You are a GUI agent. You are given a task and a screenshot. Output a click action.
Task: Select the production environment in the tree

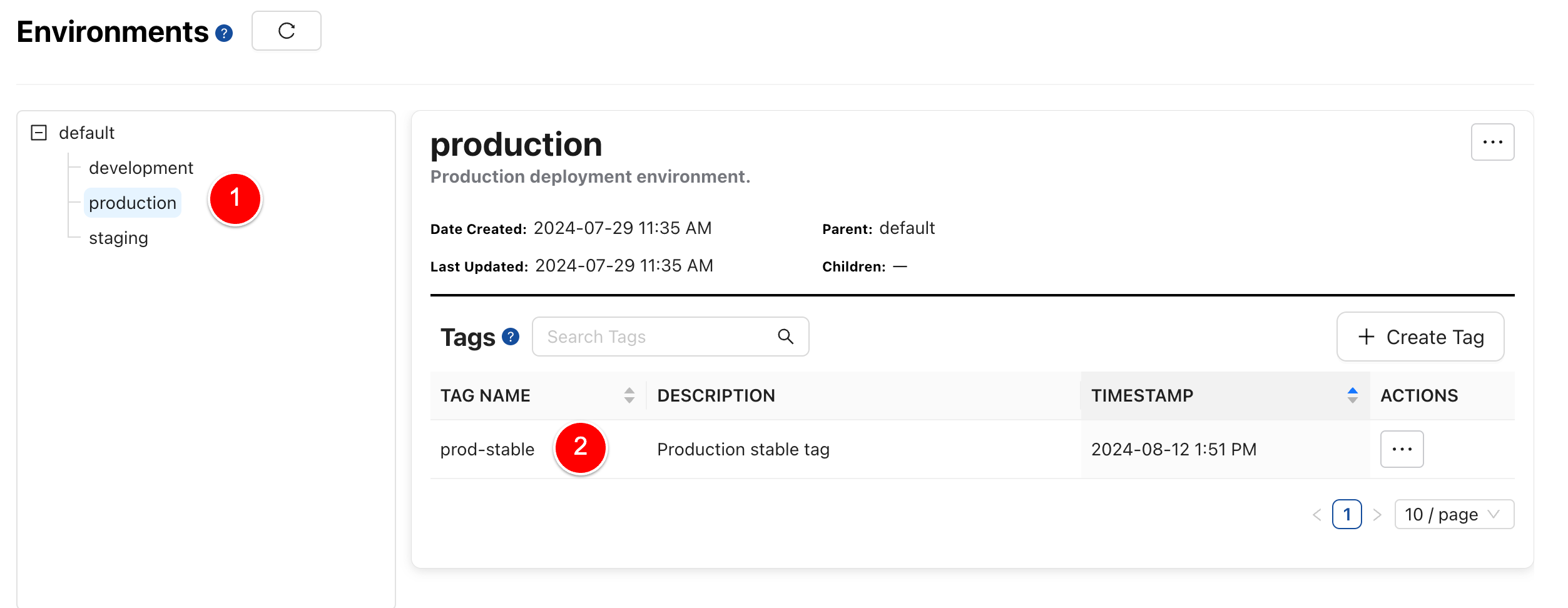coord(133,203)
